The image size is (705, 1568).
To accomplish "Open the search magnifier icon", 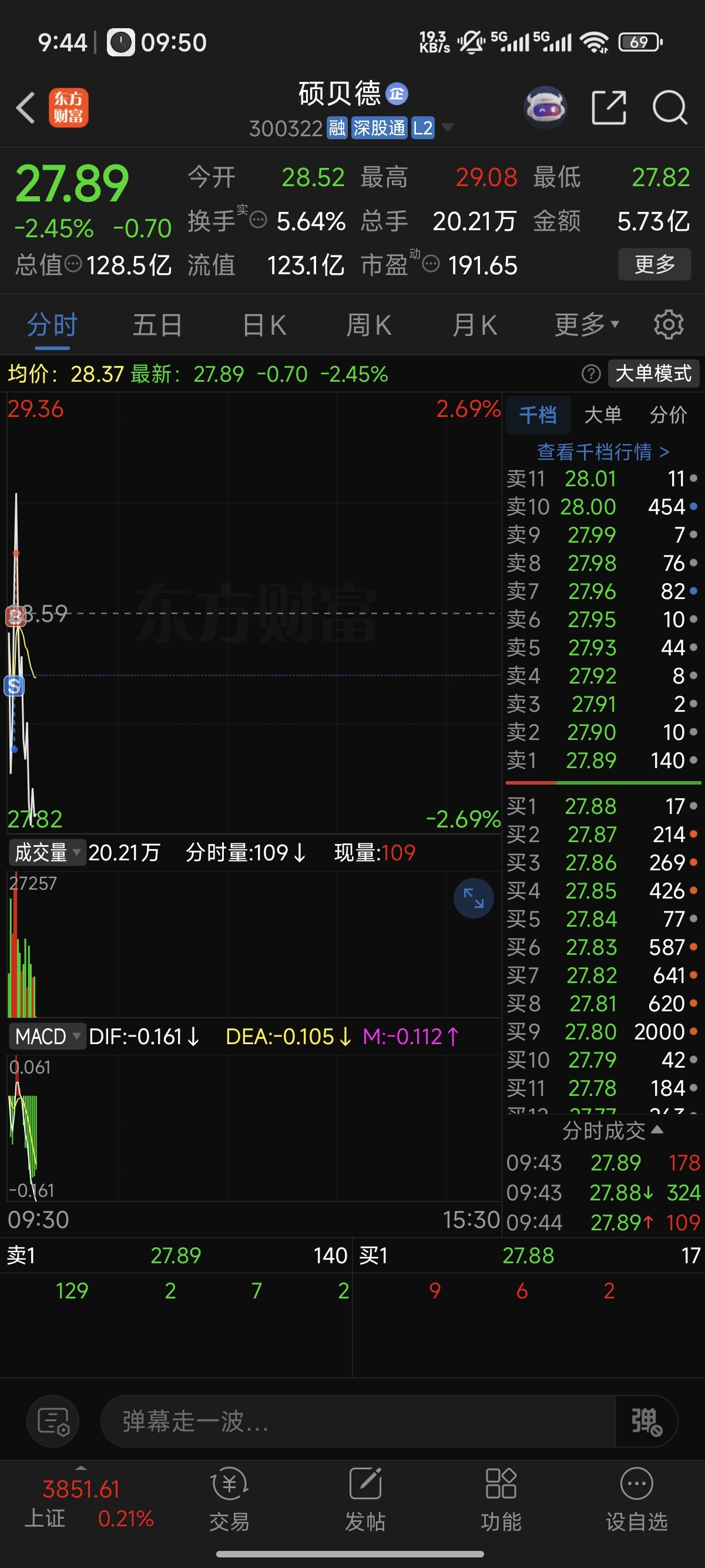I will pyautogui.click(x=670, y=107).
